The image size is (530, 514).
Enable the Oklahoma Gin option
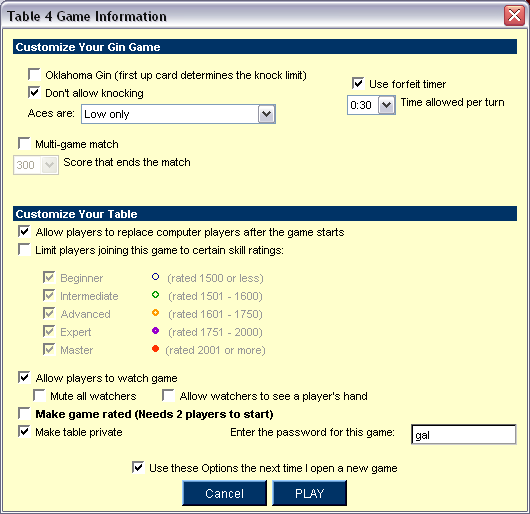point(34,74)
